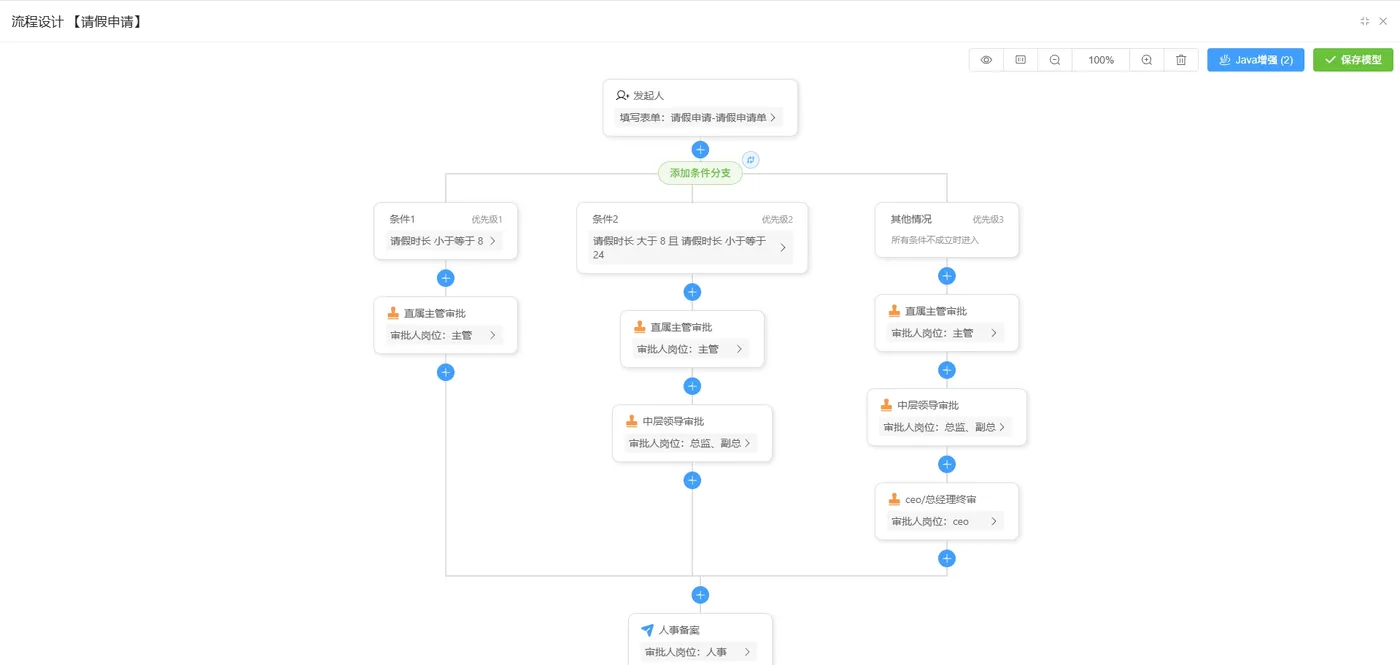Zoom out using the magnifier minus icon
Image resolution: width=1400 pixels, height=665 pixels.
click(1054, 60)
